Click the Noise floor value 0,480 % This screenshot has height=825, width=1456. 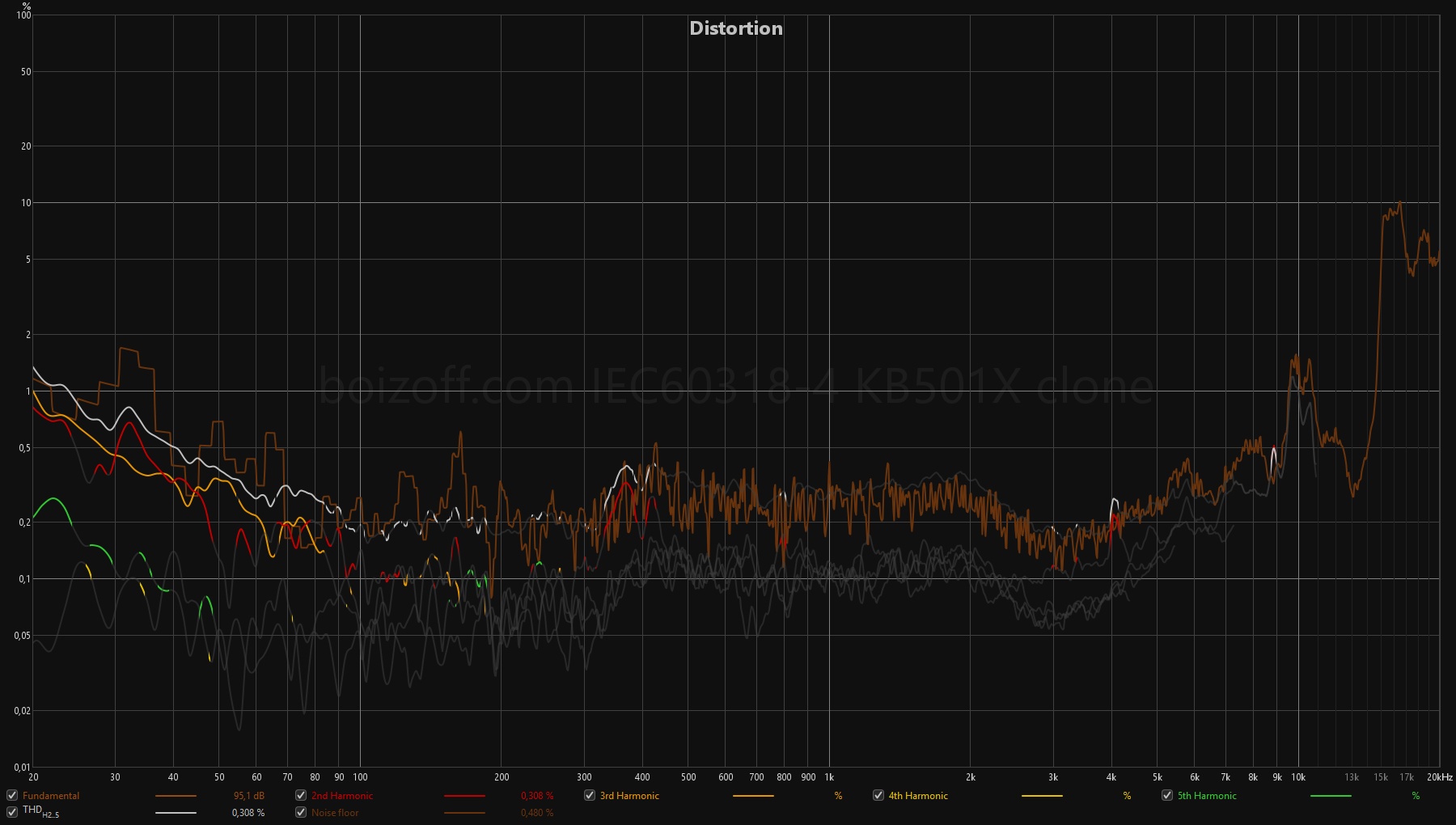point(537,813)
